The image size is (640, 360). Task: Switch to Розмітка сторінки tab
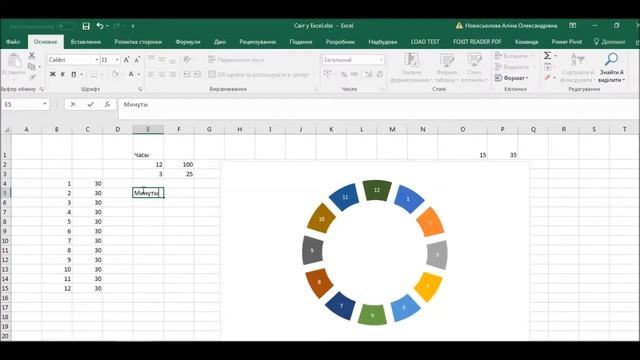point(138,42)
